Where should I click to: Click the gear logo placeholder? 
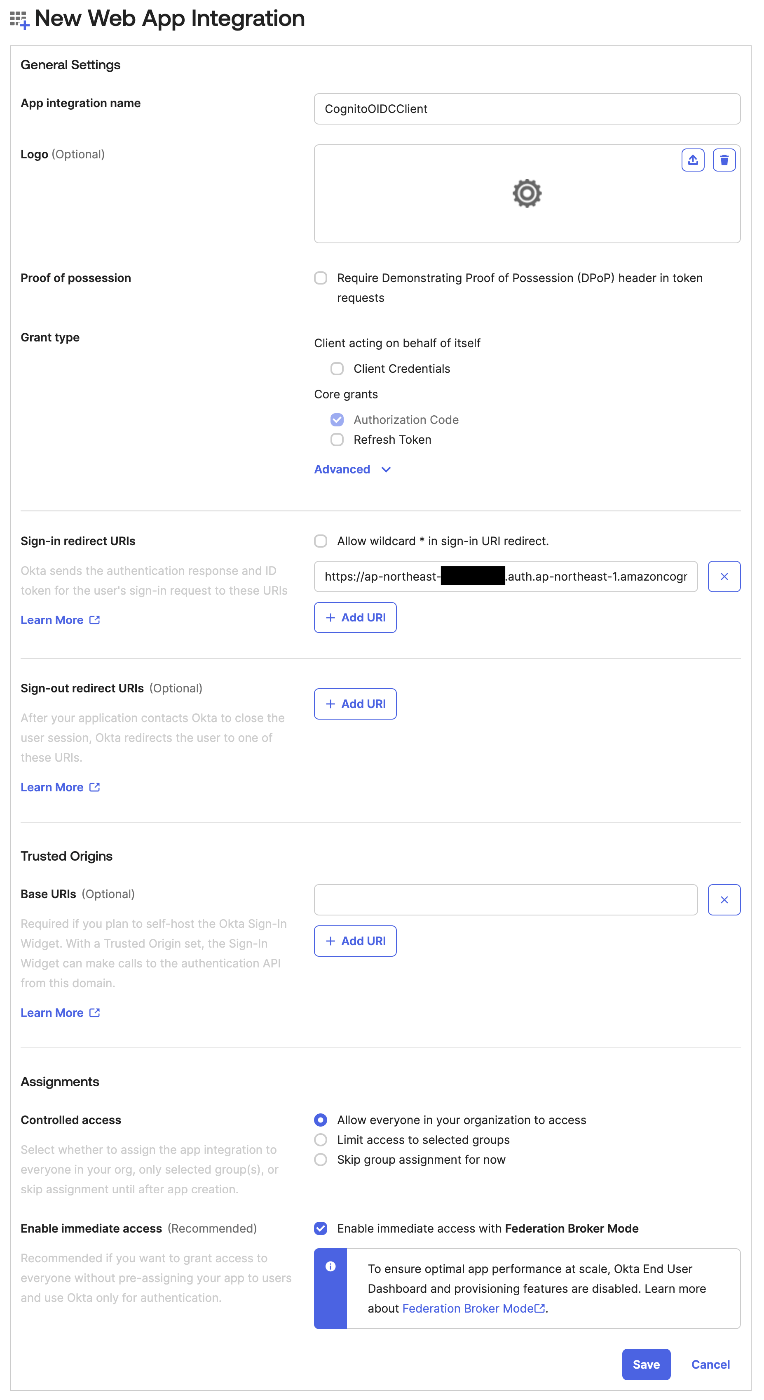527,193
